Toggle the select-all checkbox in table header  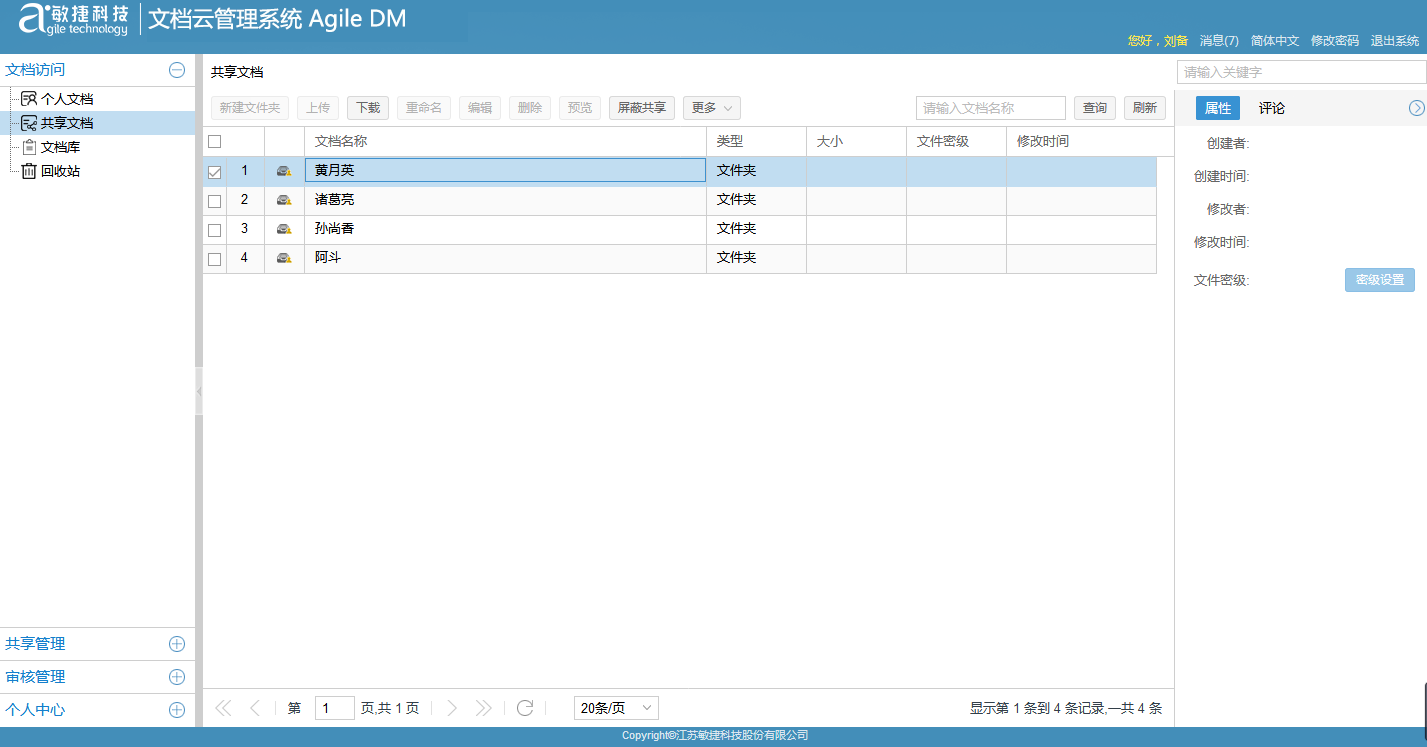point(214,142)
